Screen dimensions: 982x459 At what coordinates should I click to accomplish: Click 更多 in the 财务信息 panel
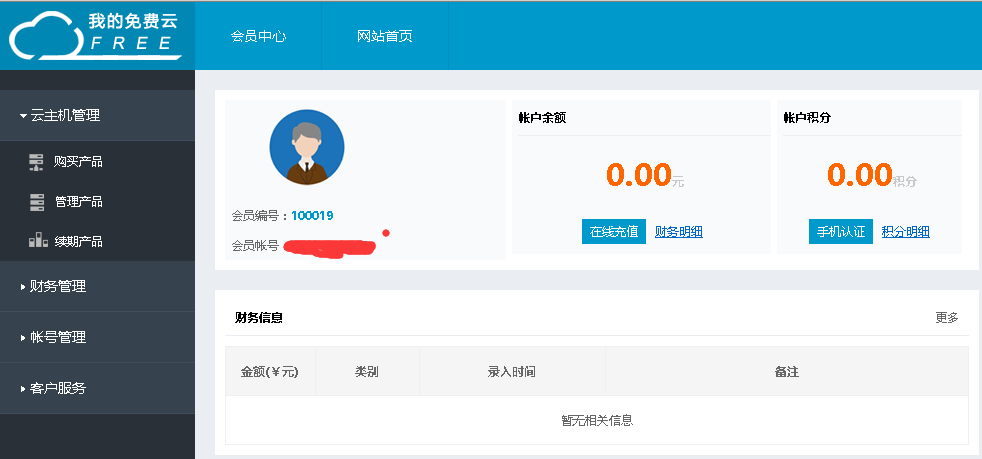coord(947,317)
